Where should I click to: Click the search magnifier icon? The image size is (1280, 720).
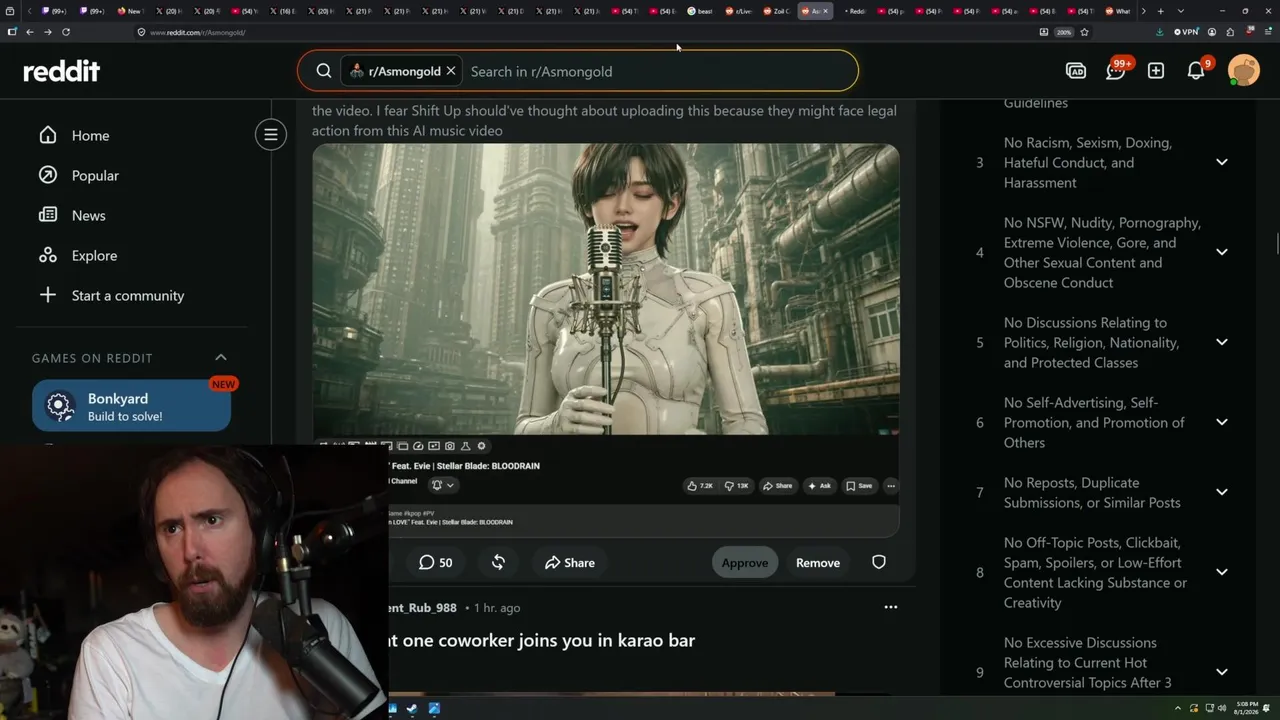click(324, 71)
